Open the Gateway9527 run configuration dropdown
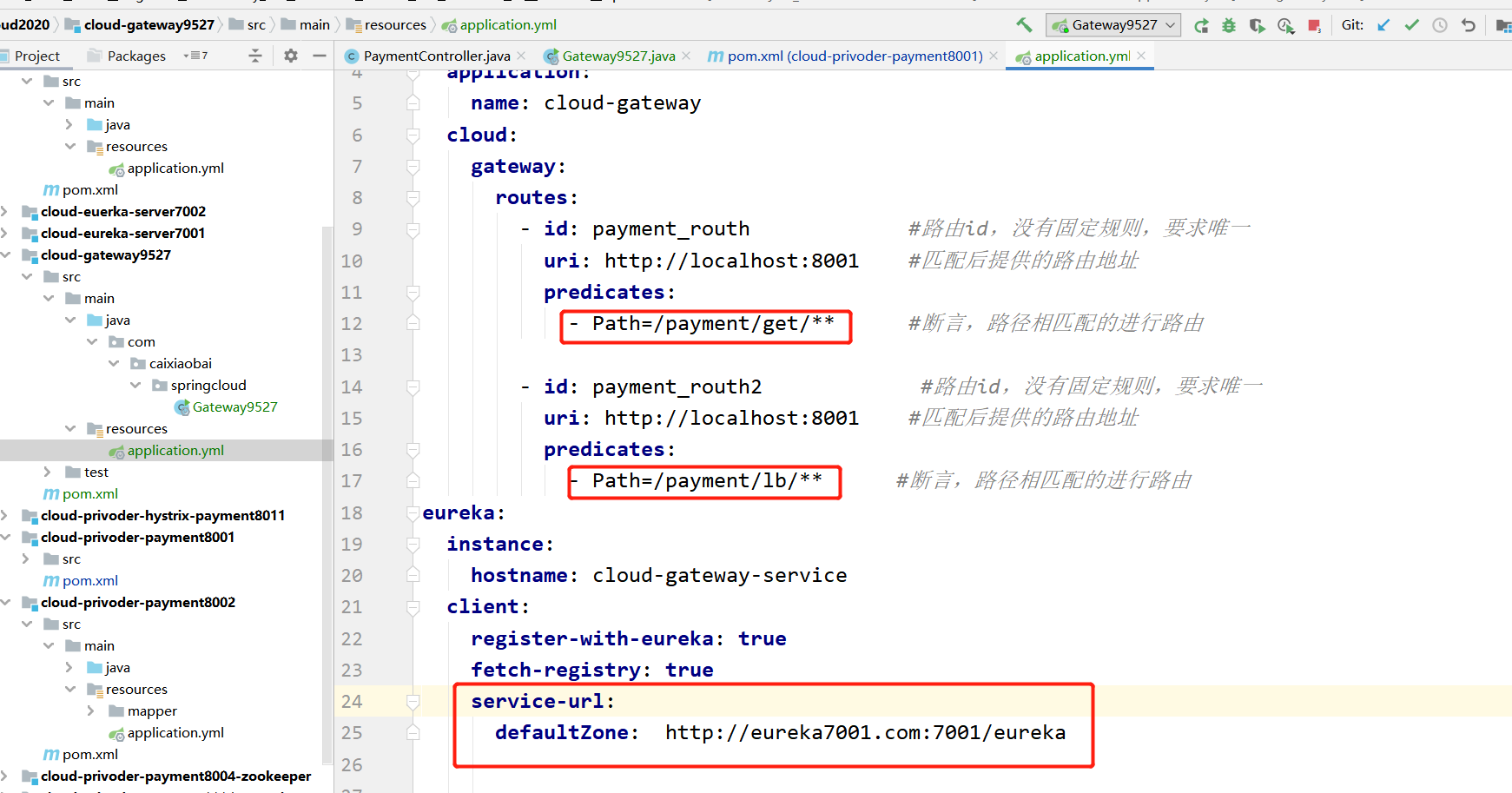1512x793 pixels. click(x=1113, y=25)
